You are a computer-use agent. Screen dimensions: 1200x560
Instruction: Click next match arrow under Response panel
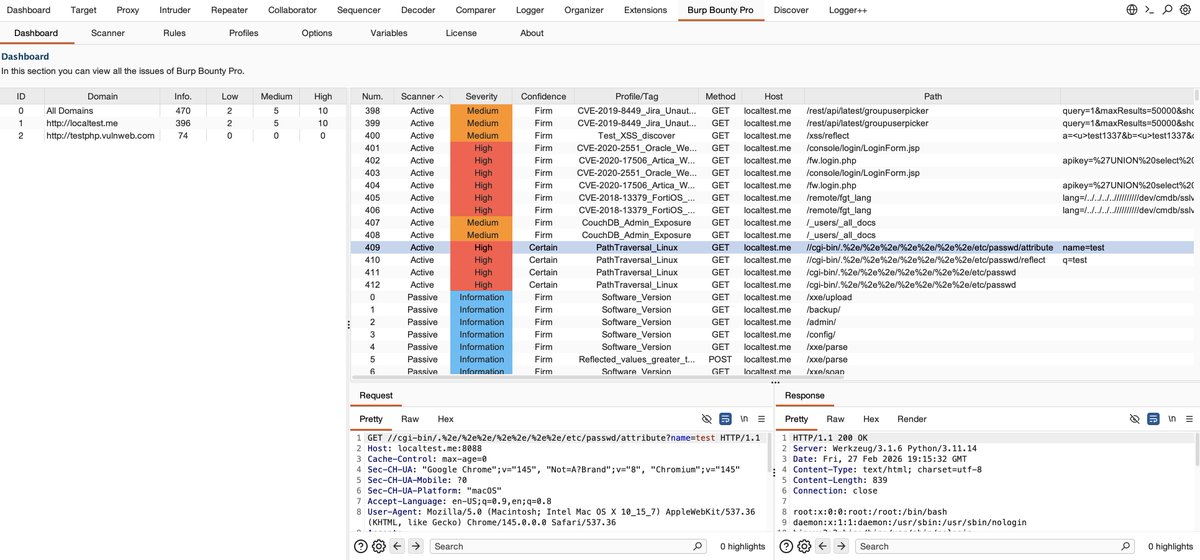click(x=841, y=546)
